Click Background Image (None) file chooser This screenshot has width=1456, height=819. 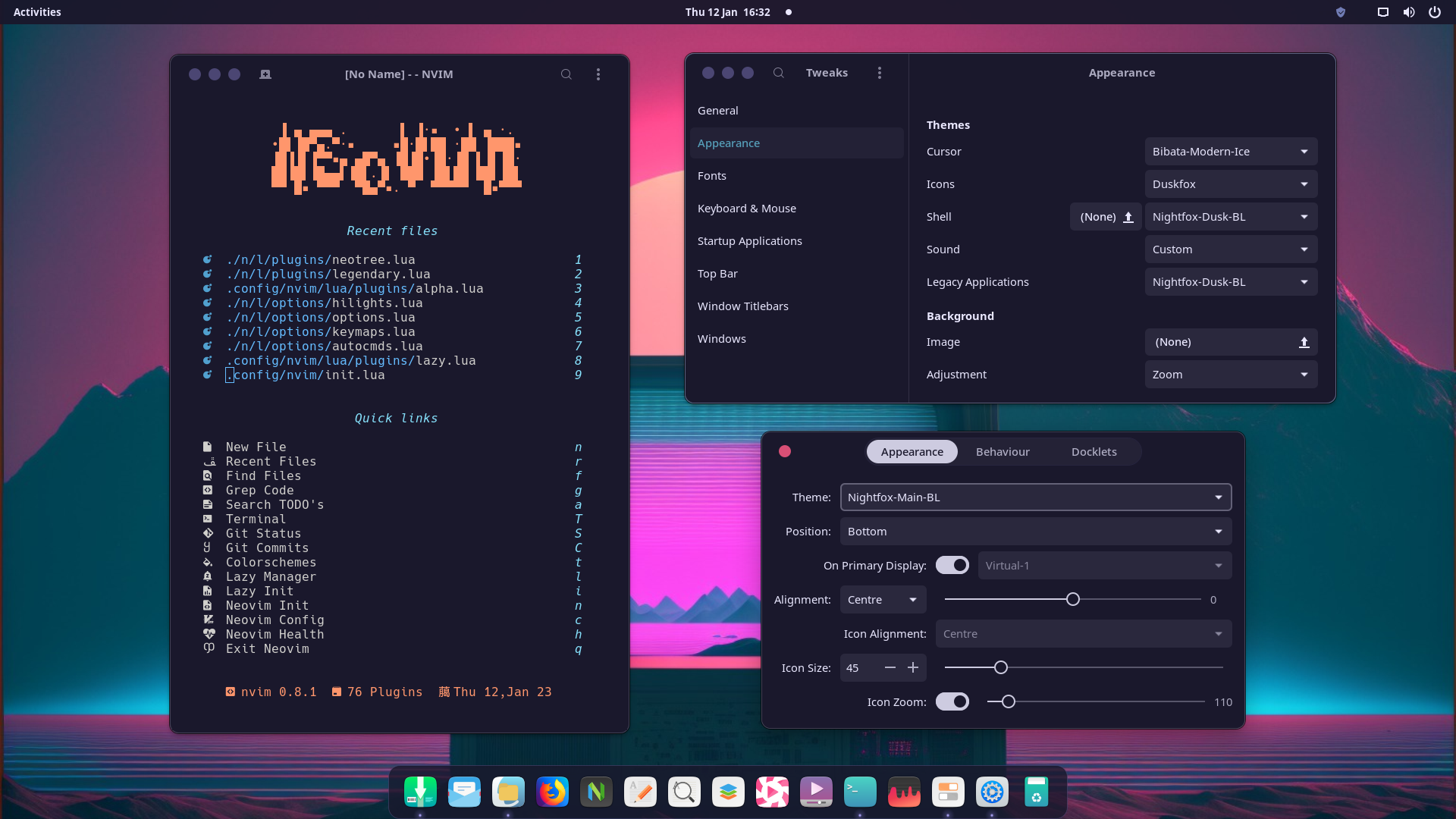(x=1231, y=342)
